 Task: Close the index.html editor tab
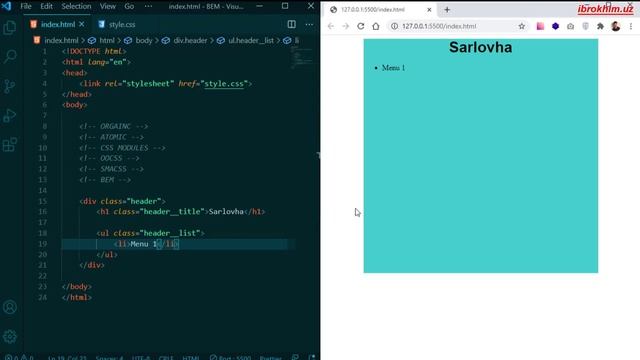(82, 24)
